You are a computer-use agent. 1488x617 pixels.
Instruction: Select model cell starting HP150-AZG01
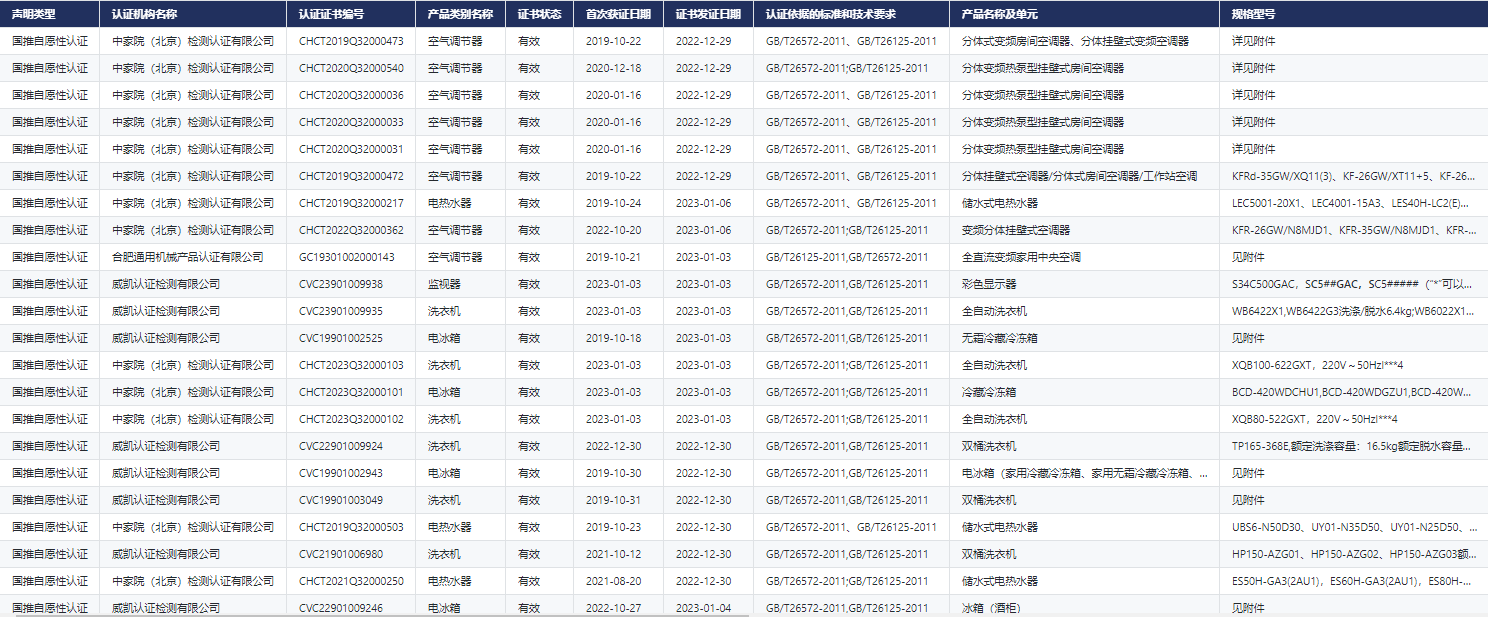[1354, 554]
